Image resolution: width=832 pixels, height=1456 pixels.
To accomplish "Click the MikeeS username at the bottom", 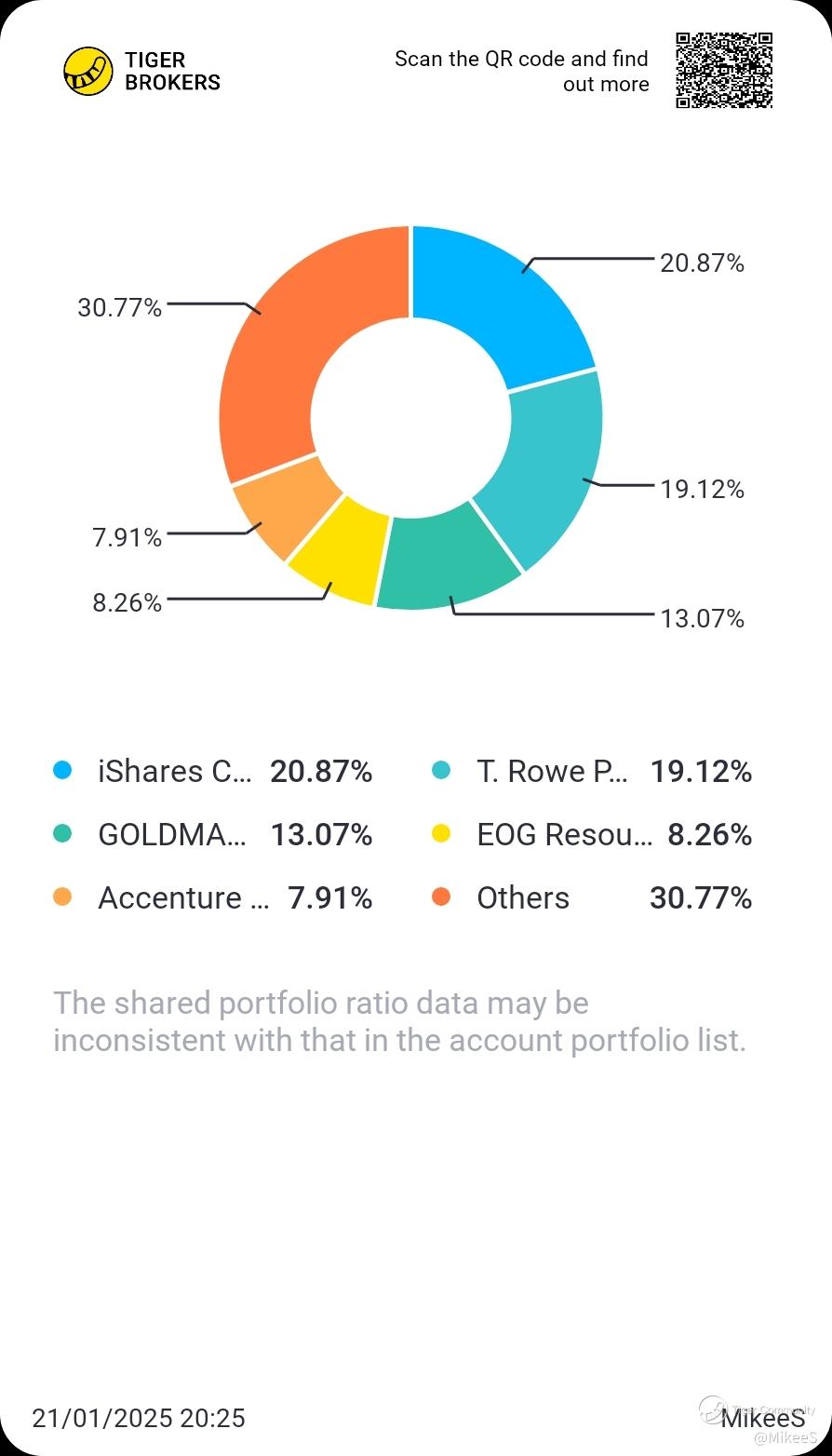I will tap(763, 1418).
